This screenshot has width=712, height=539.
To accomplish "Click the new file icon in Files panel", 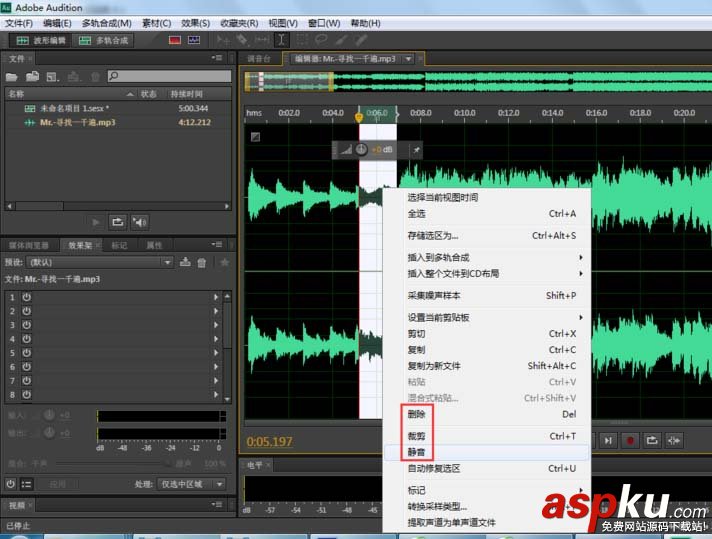I will pyautogui.click(x=53, y=77).
